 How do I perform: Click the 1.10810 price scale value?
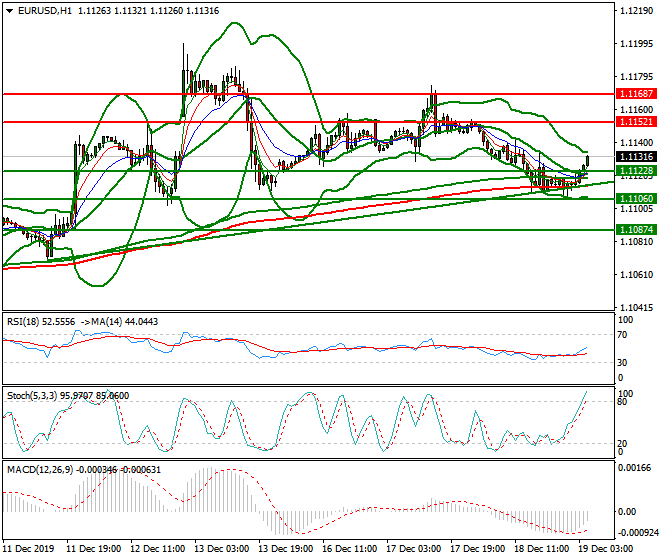[x=637, y=242]
